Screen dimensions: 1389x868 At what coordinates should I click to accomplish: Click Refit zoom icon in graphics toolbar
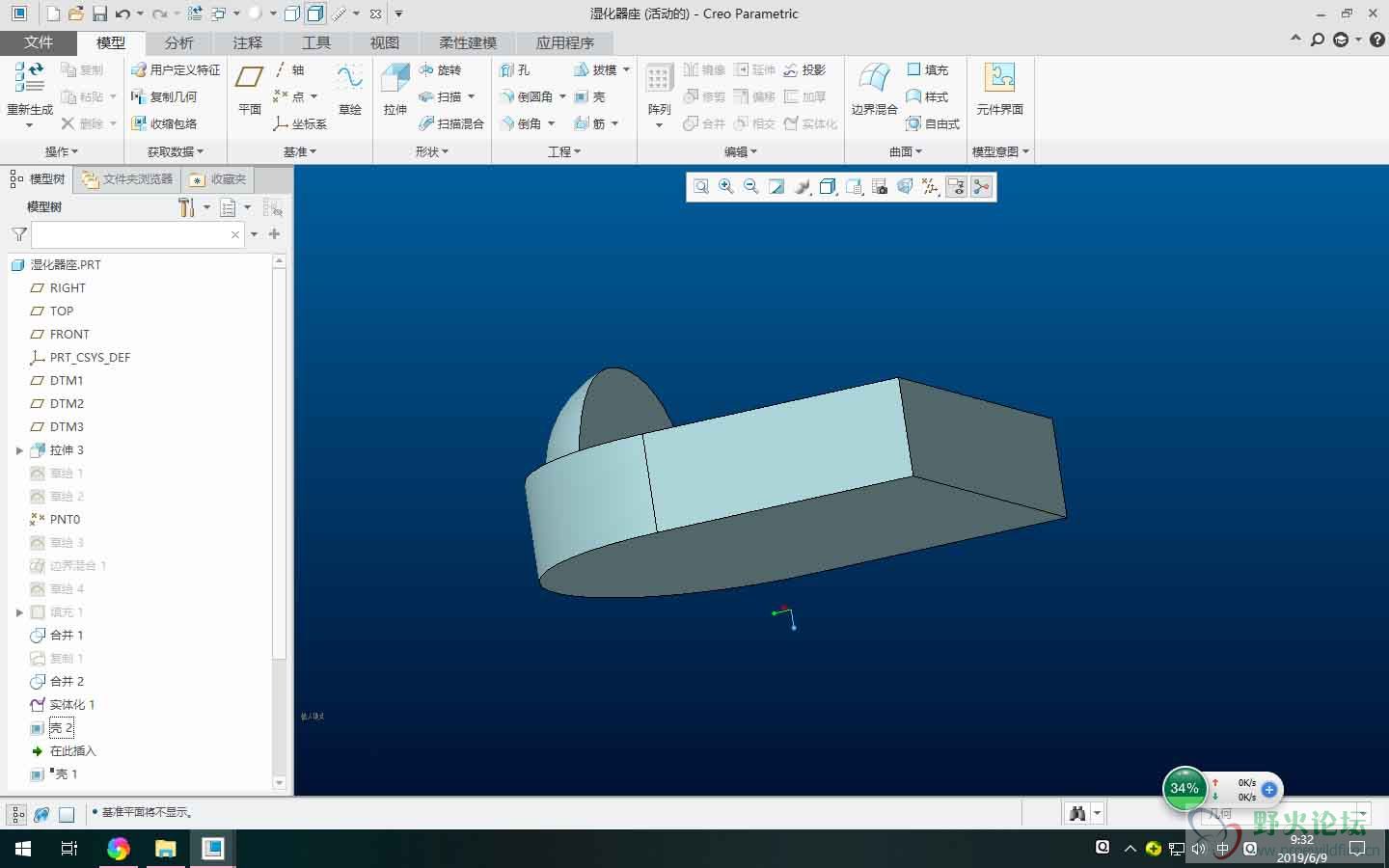click(x=701, y=187)
